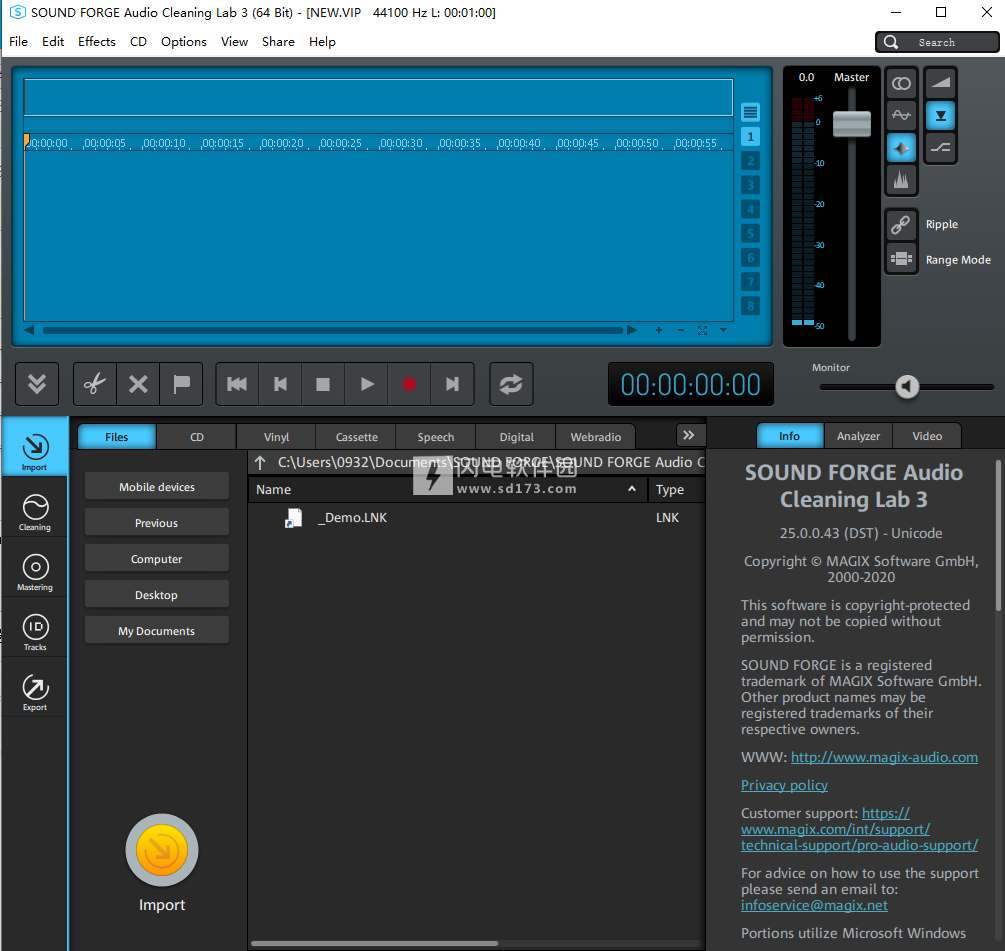Open the Privacy policy link
The width and height of the screenshot is (1005, 951).
pyautogui.click(x=784, y=784)
